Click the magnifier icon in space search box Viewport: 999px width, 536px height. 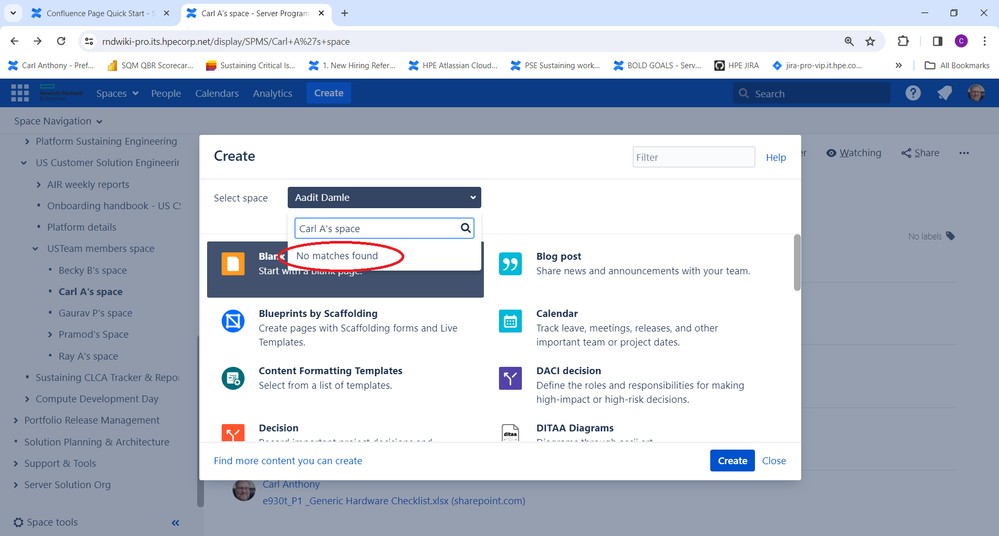click(466, 228)
